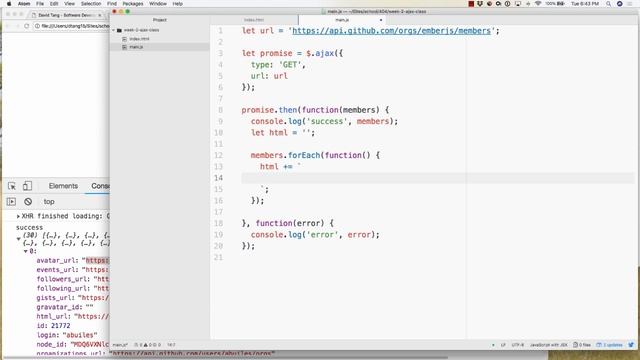Screen dimensions: 640x360
Task: Open the macOS Spotlight search icon
Action: pyautogui.click(x=609, y=4)
